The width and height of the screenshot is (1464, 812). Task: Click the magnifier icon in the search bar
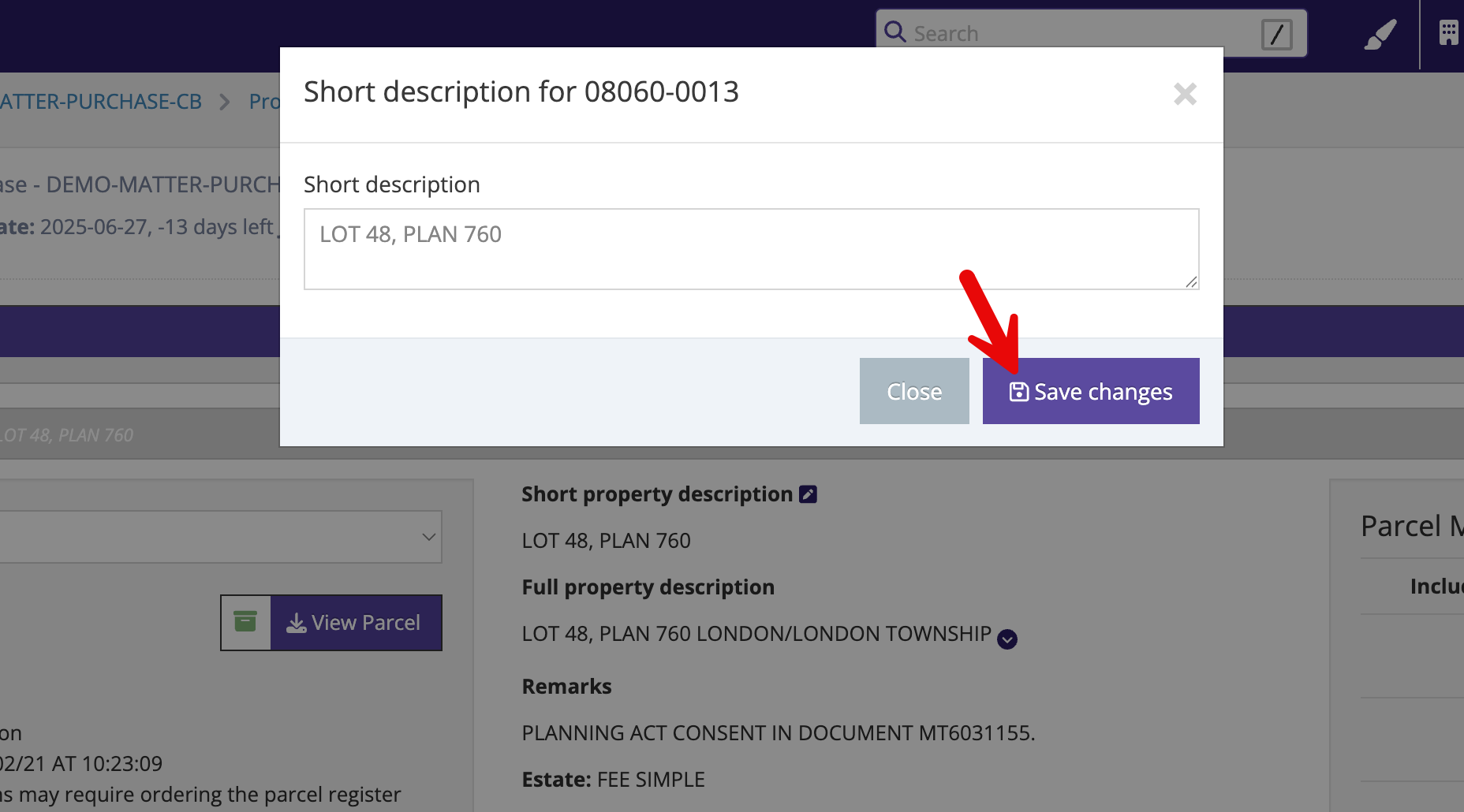coord(894,32)
